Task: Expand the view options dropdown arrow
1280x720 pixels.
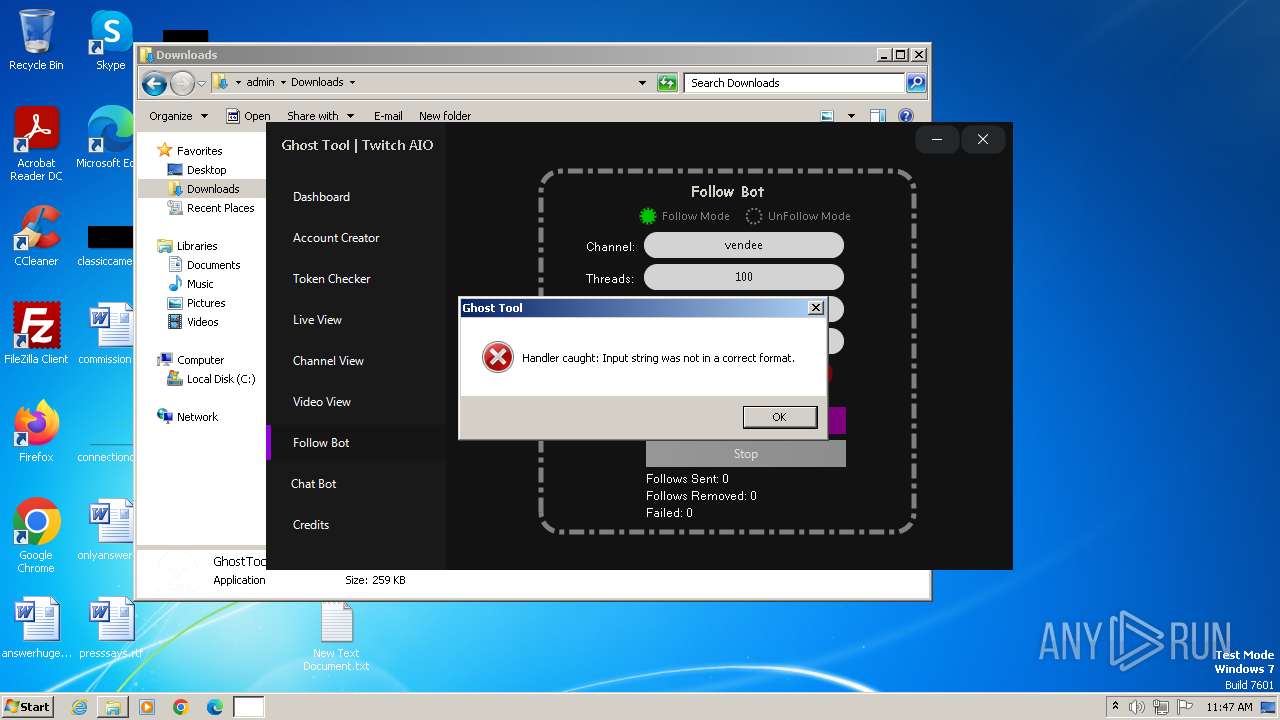Action: (851, 116)
